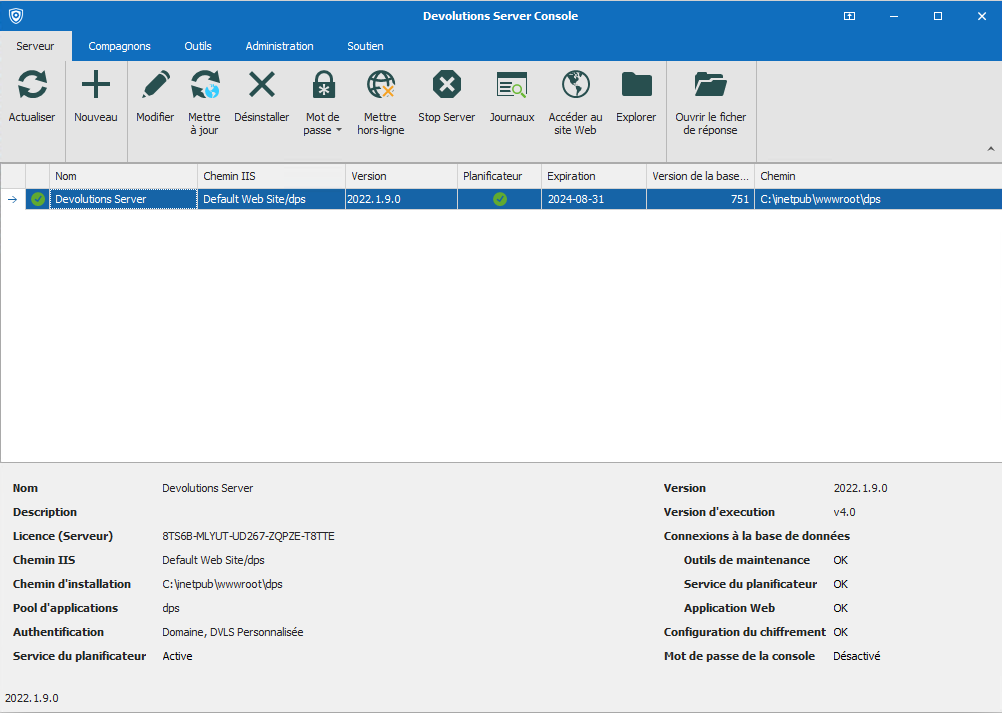1002x713 pixels.
Task: Click Ouvrir le fichier de réponse
Action: click(x=711, y=86)
